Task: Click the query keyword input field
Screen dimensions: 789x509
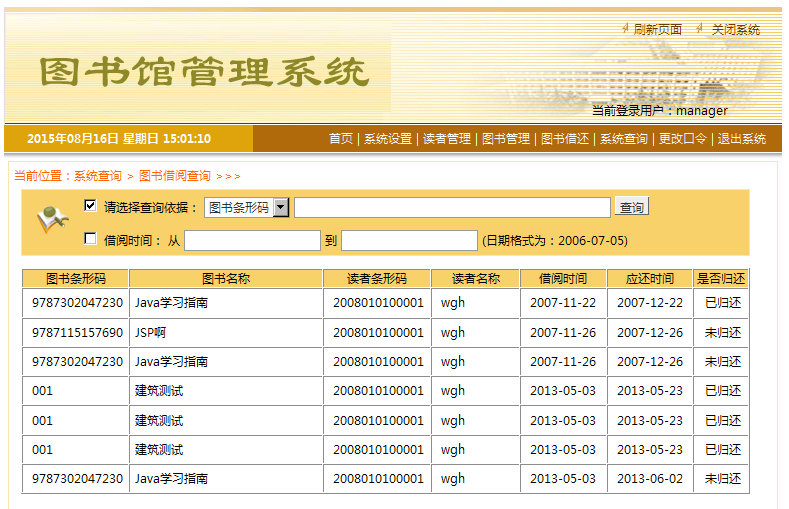Action: [x=452, y=207]
